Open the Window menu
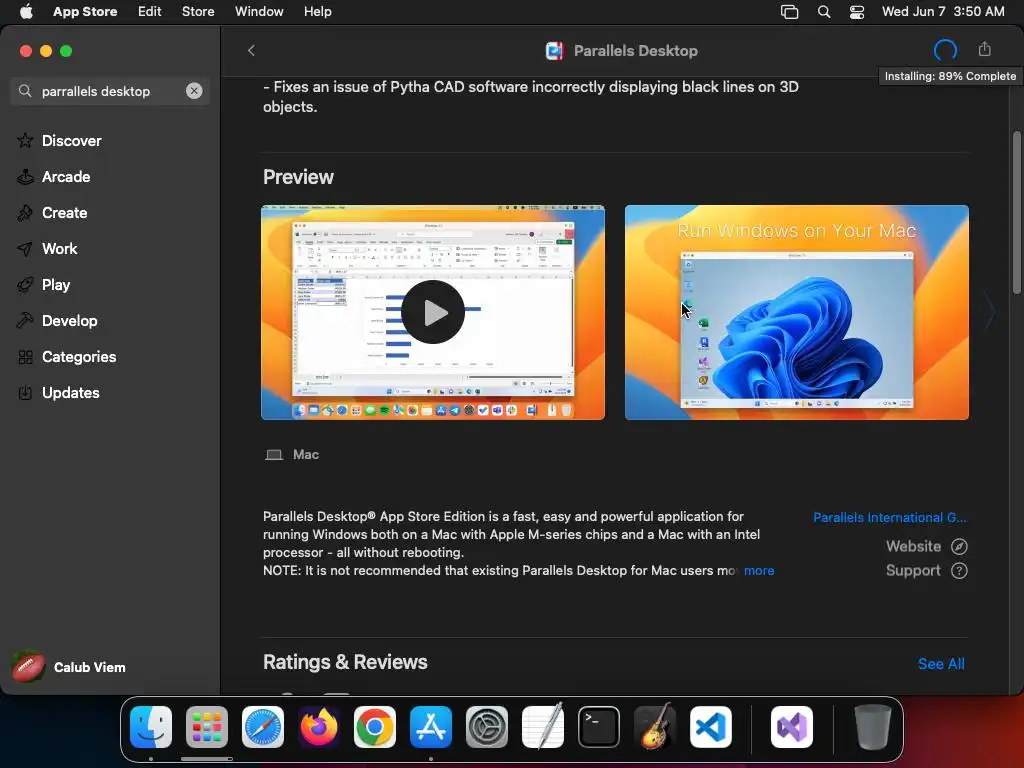The height and width of the screenshot is (768, 1024). click(x=259, y=12)
